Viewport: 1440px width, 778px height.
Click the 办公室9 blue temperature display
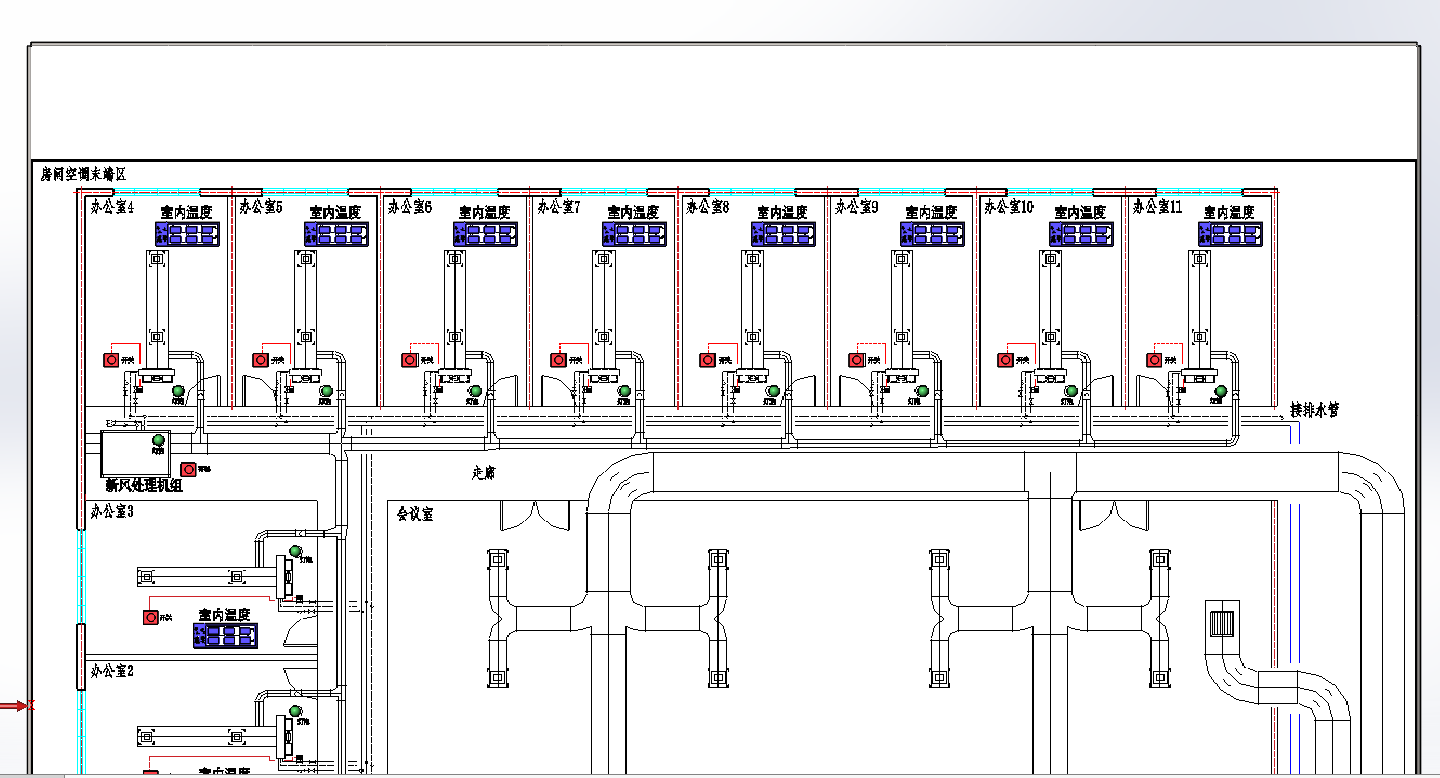[x=933, y=234]
